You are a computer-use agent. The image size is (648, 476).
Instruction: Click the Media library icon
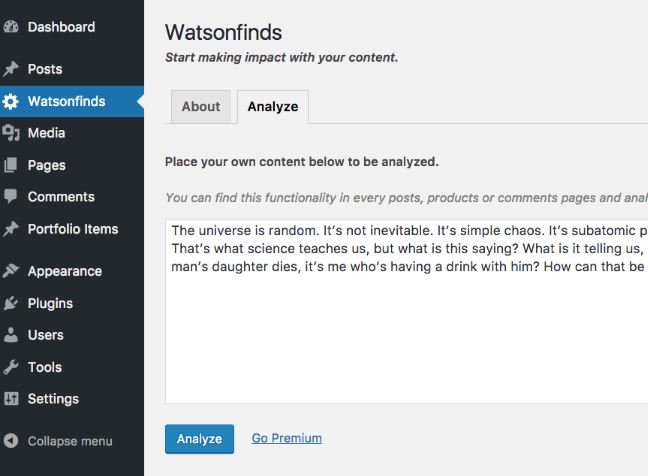coord(11,133)
